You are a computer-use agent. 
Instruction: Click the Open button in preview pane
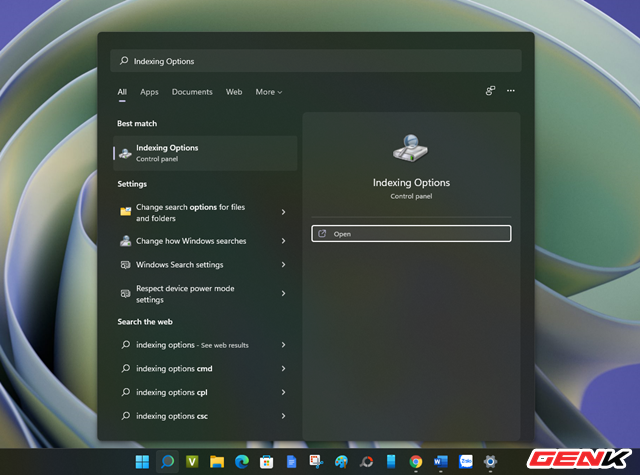click(411, 234)
